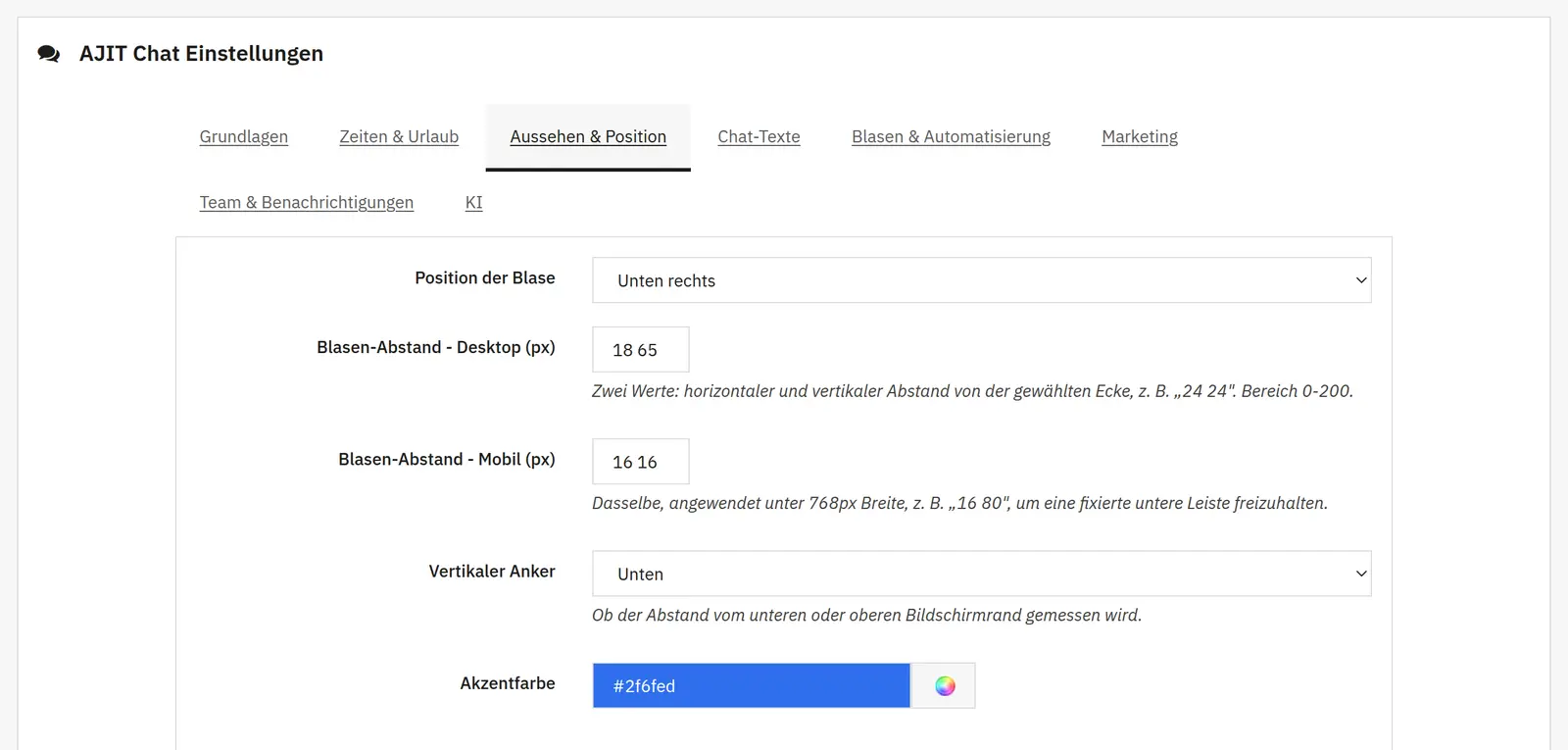Click the Position der Blase label
The width and height of the screenshot is (1568, 750).
tap(485, 278)
